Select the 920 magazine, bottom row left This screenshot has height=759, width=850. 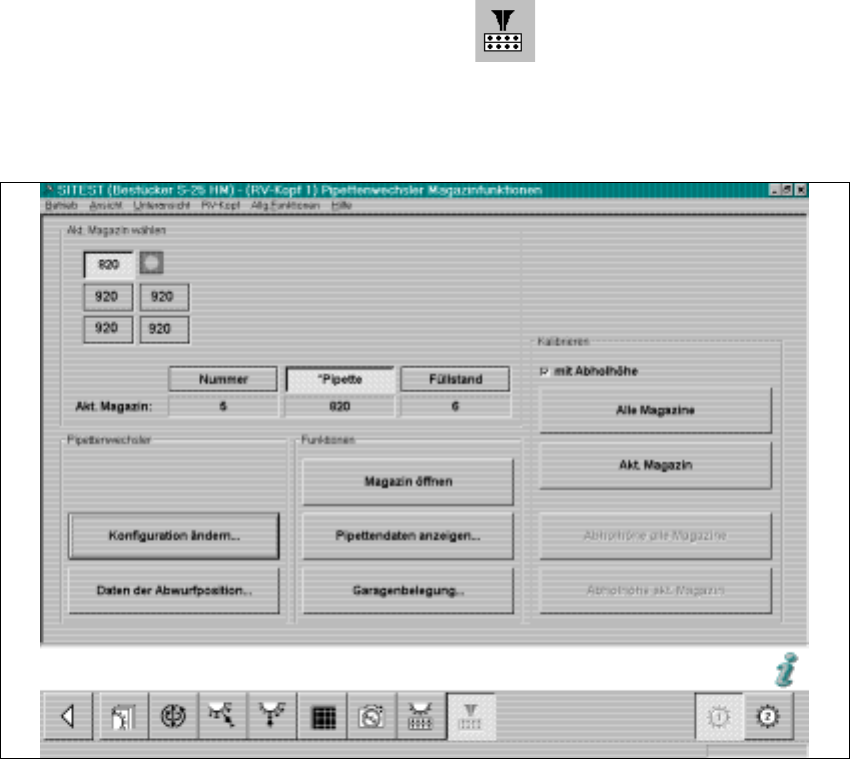click(108, 329)
